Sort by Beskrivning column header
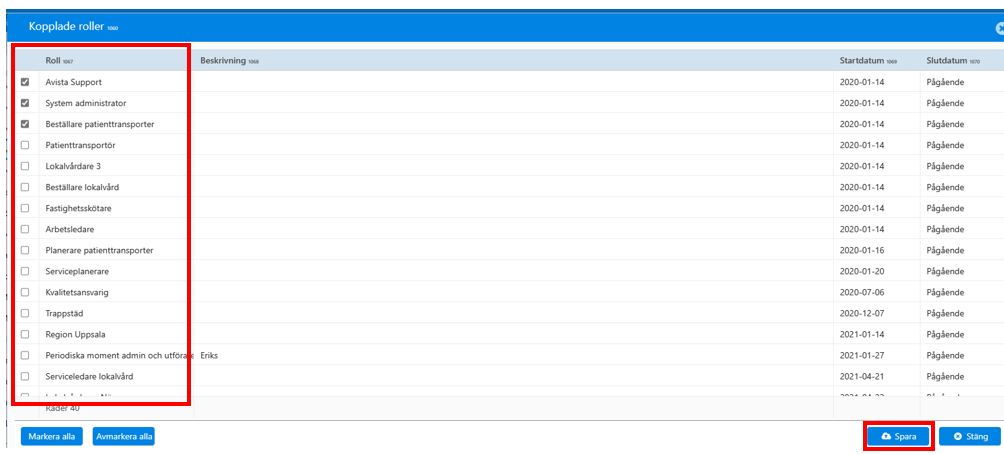Image resolution: width=1004 pixels, height=455 pixels. (223, 60)
